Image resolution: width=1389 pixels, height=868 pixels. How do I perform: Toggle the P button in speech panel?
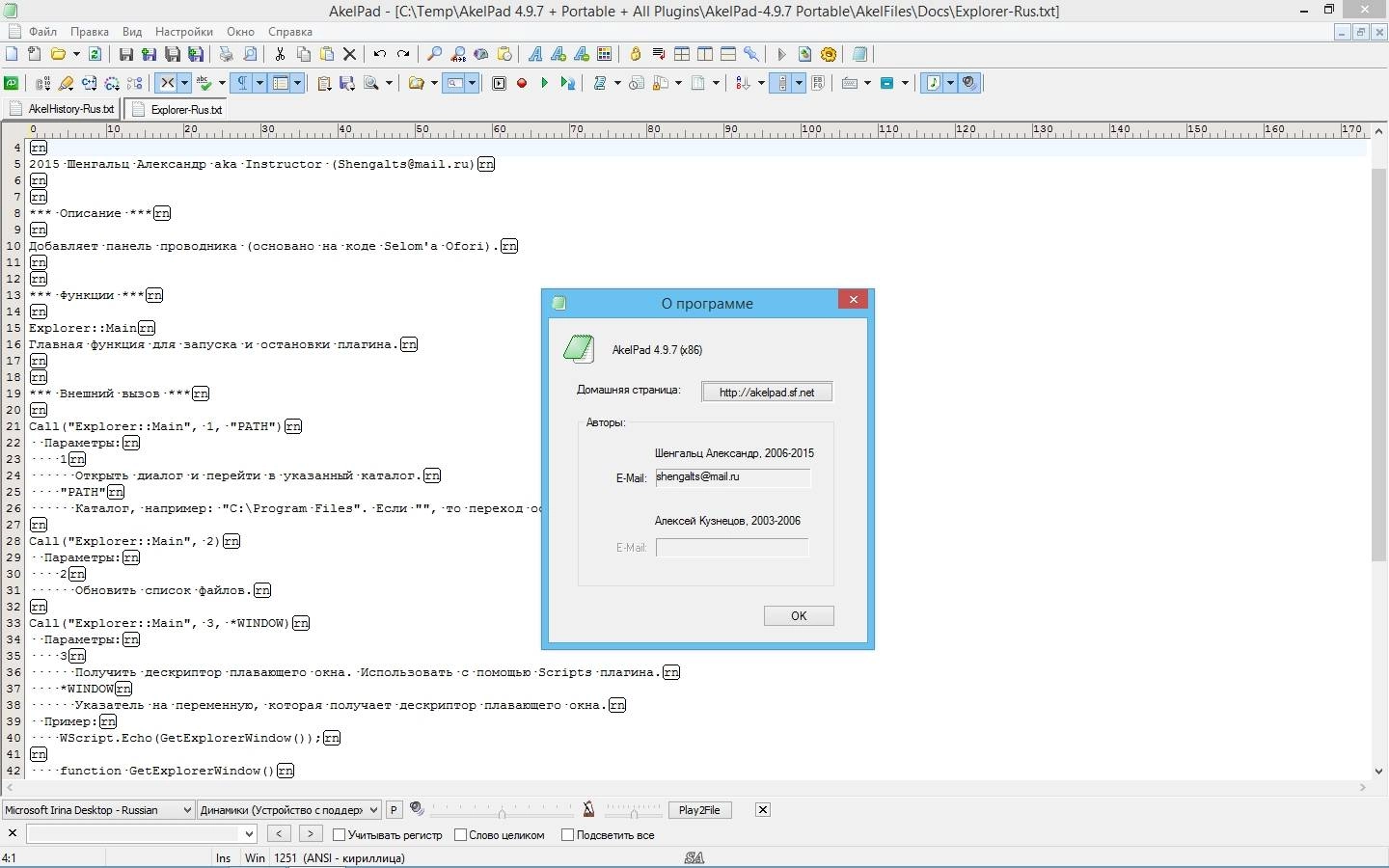point(394,810)
